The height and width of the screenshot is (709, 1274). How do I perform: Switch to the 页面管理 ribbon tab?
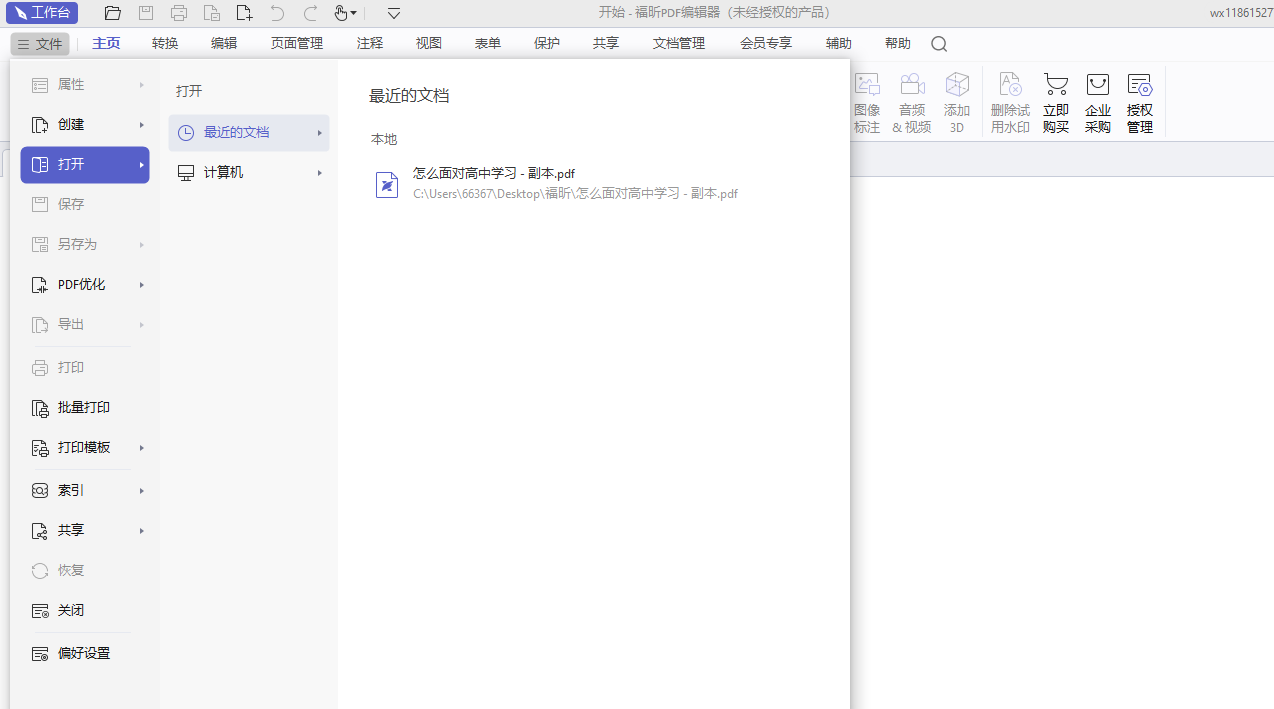(297, 44)
